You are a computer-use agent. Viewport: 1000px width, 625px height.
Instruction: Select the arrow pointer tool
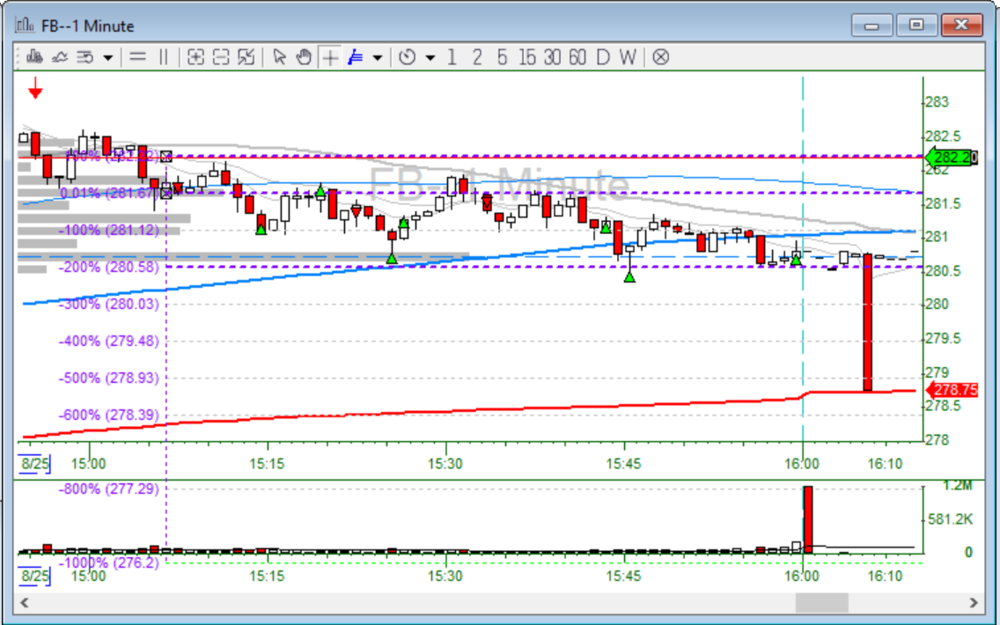coord(280,57)
